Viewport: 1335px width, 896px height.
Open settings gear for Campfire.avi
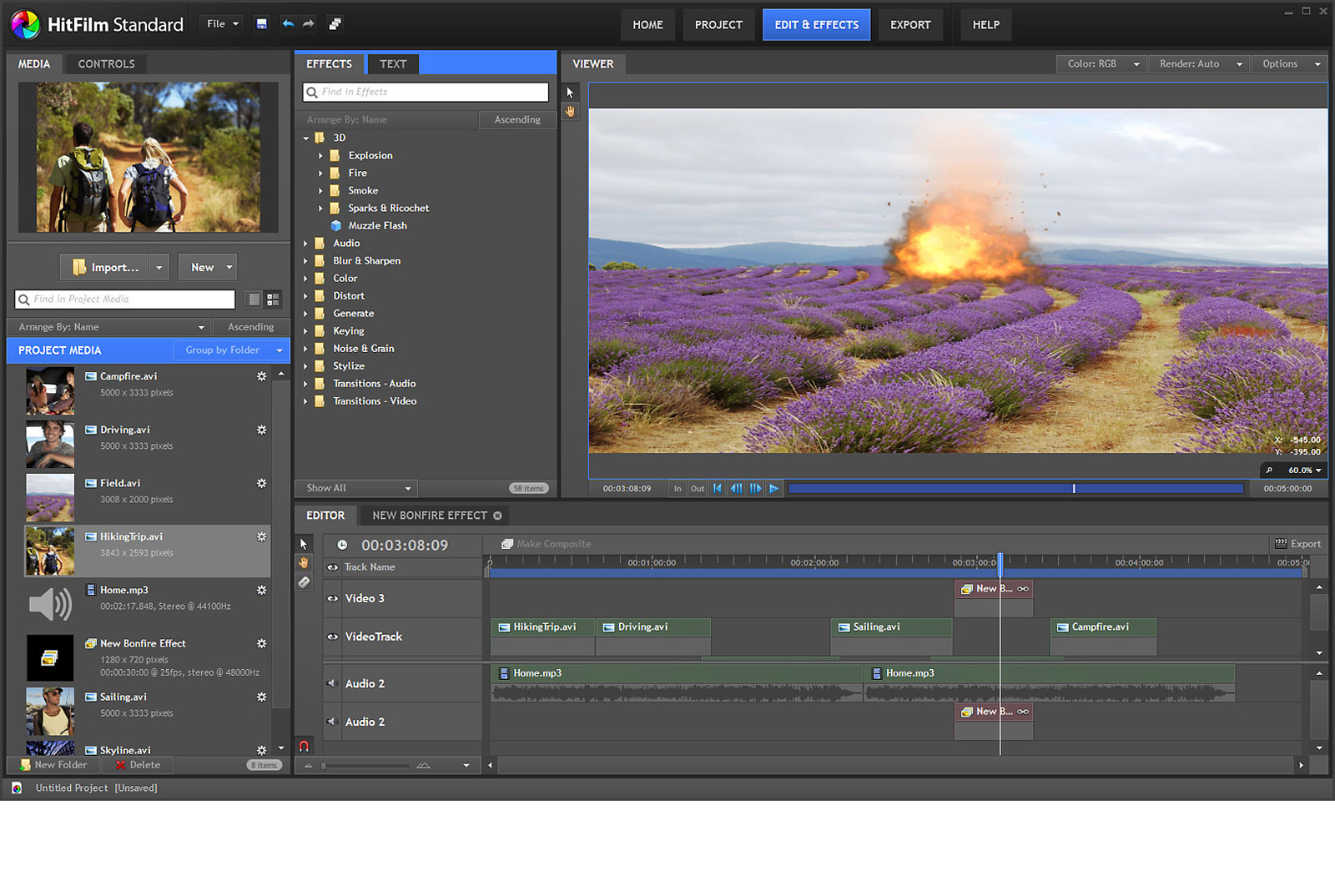(261, 377)
